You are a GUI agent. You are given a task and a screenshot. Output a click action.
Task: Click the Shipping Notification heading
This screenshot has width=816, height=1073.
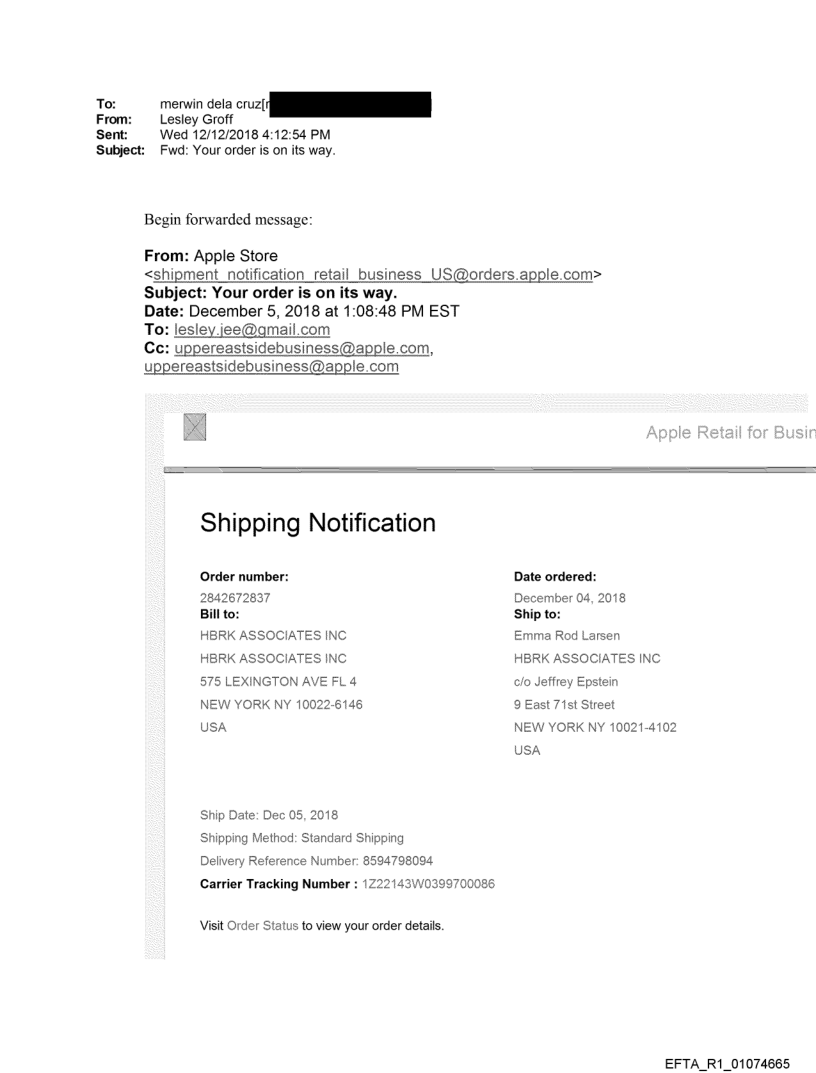(318, 523)
